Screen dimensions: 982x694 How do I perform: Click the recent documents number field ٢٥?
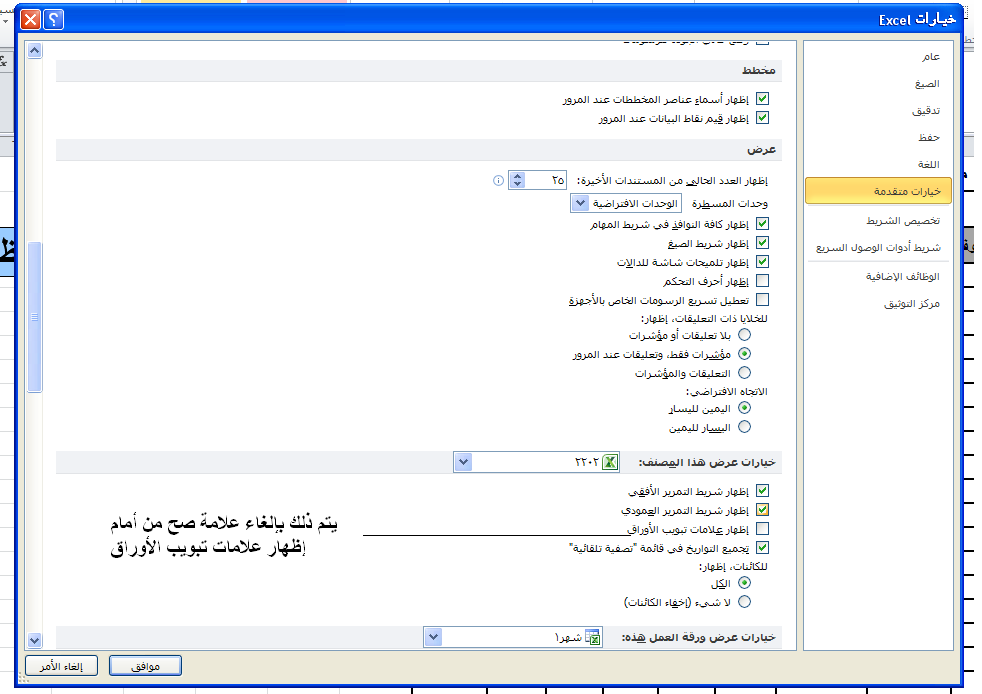pos(545,180)
